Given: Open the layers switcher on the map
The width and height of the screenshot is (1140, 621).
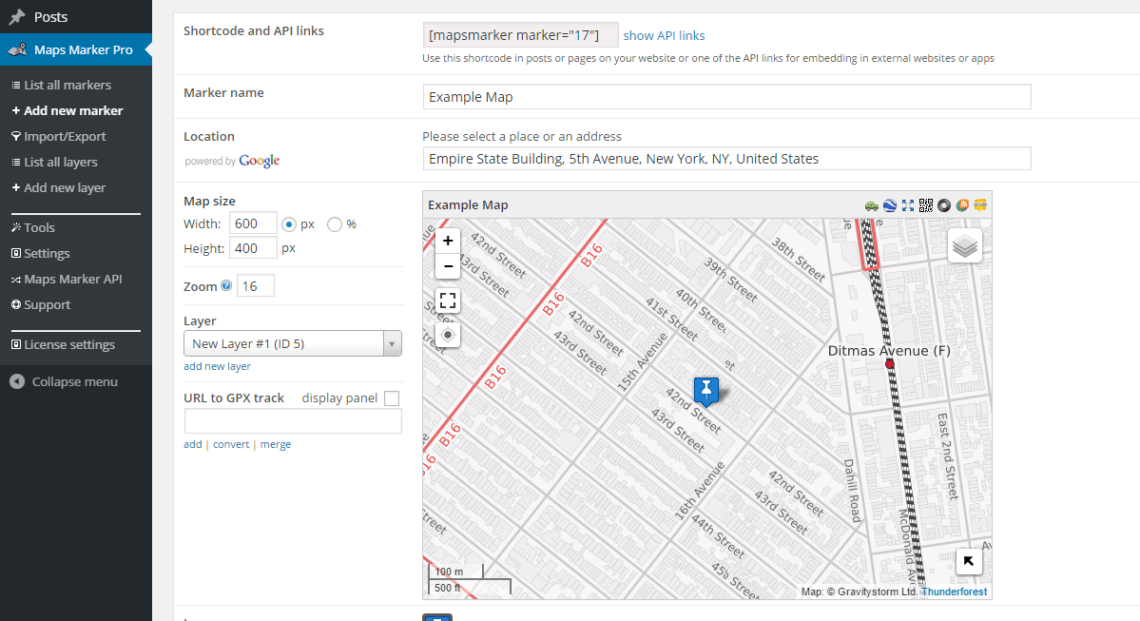Looking at the screenshot, I should coord(963,244).
